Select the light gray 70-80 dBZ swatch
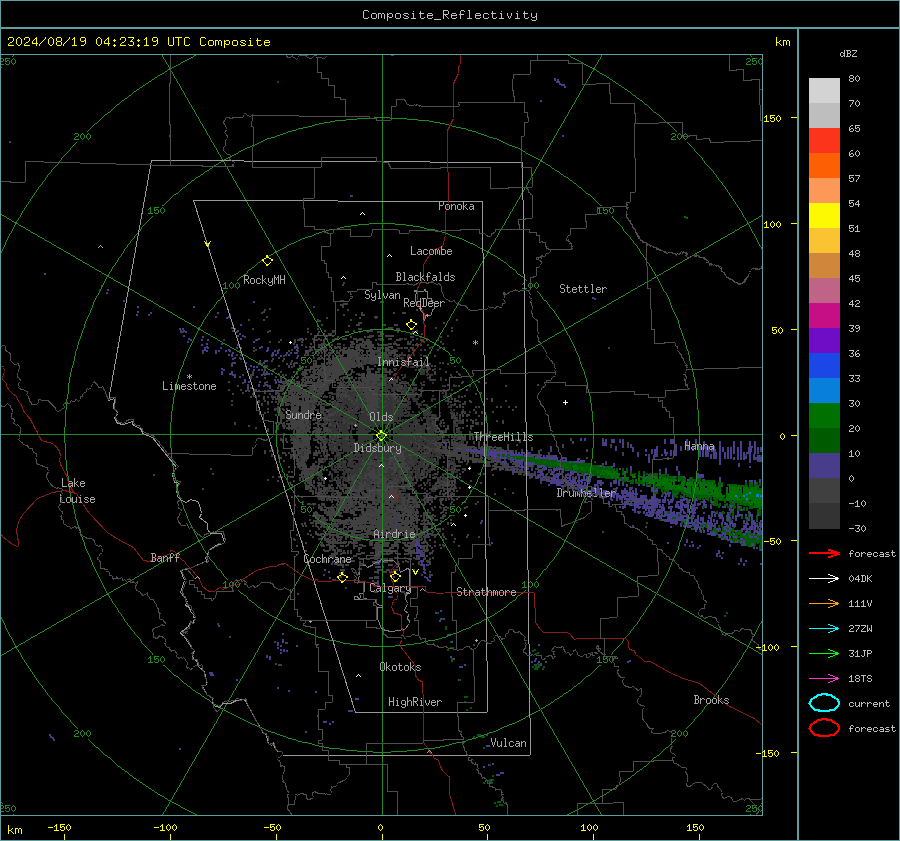 tap(824, 91)
